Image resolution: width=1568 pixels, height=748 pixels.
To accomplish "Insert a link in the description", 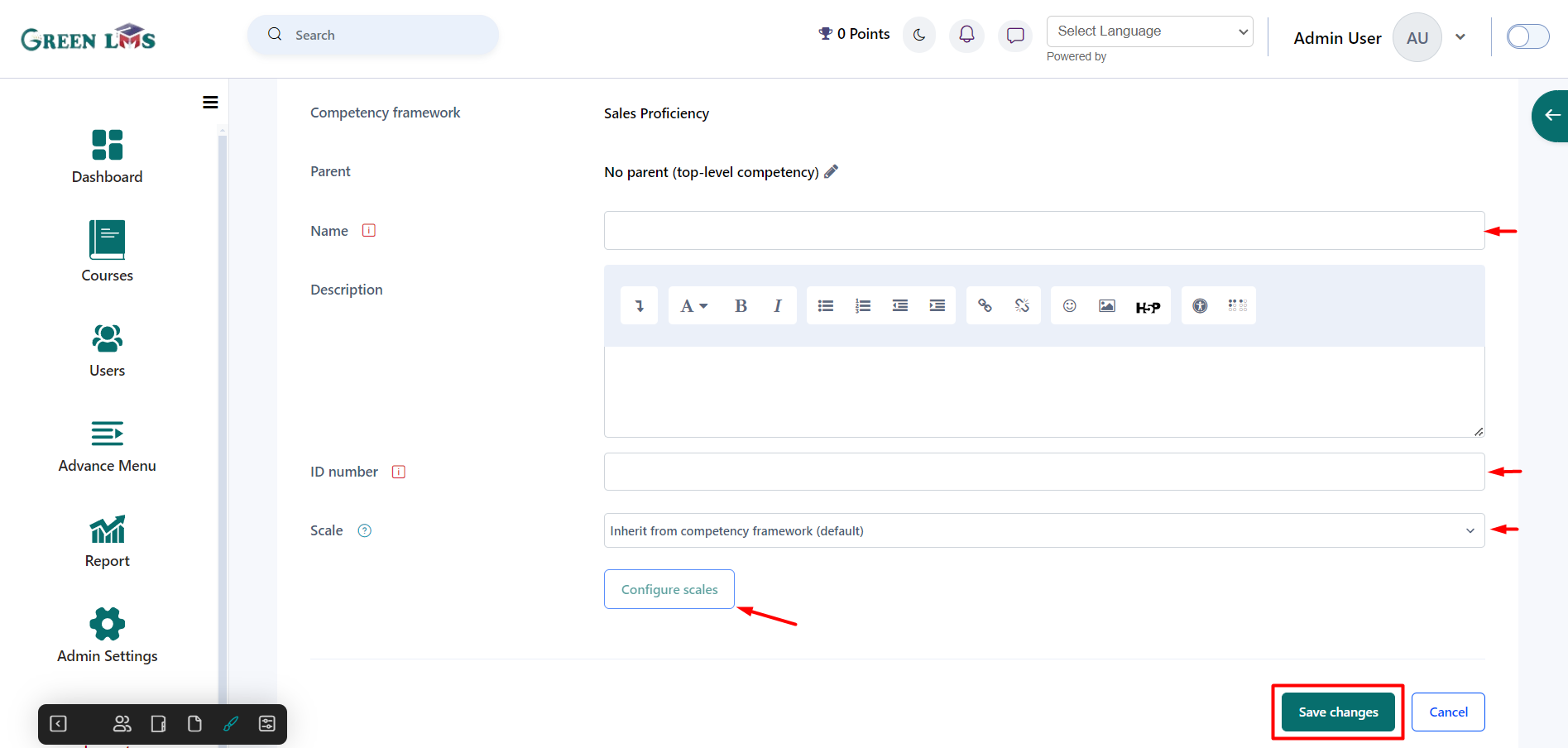I will 985,306.
